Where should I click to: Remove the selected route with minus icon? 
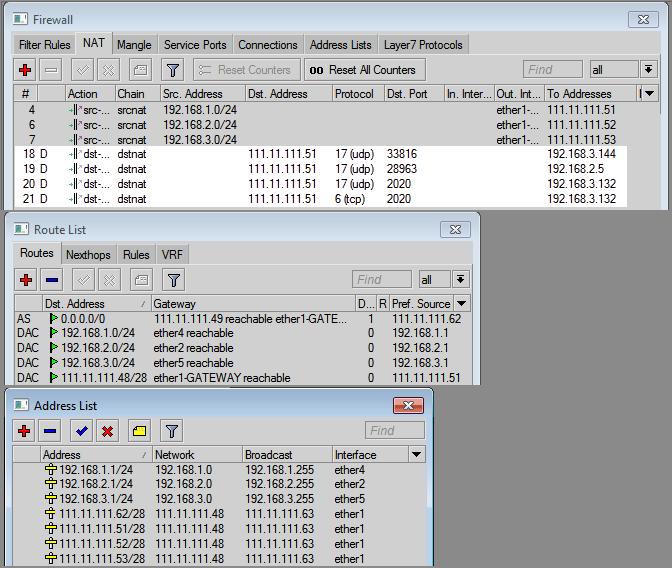pos(53,280)
